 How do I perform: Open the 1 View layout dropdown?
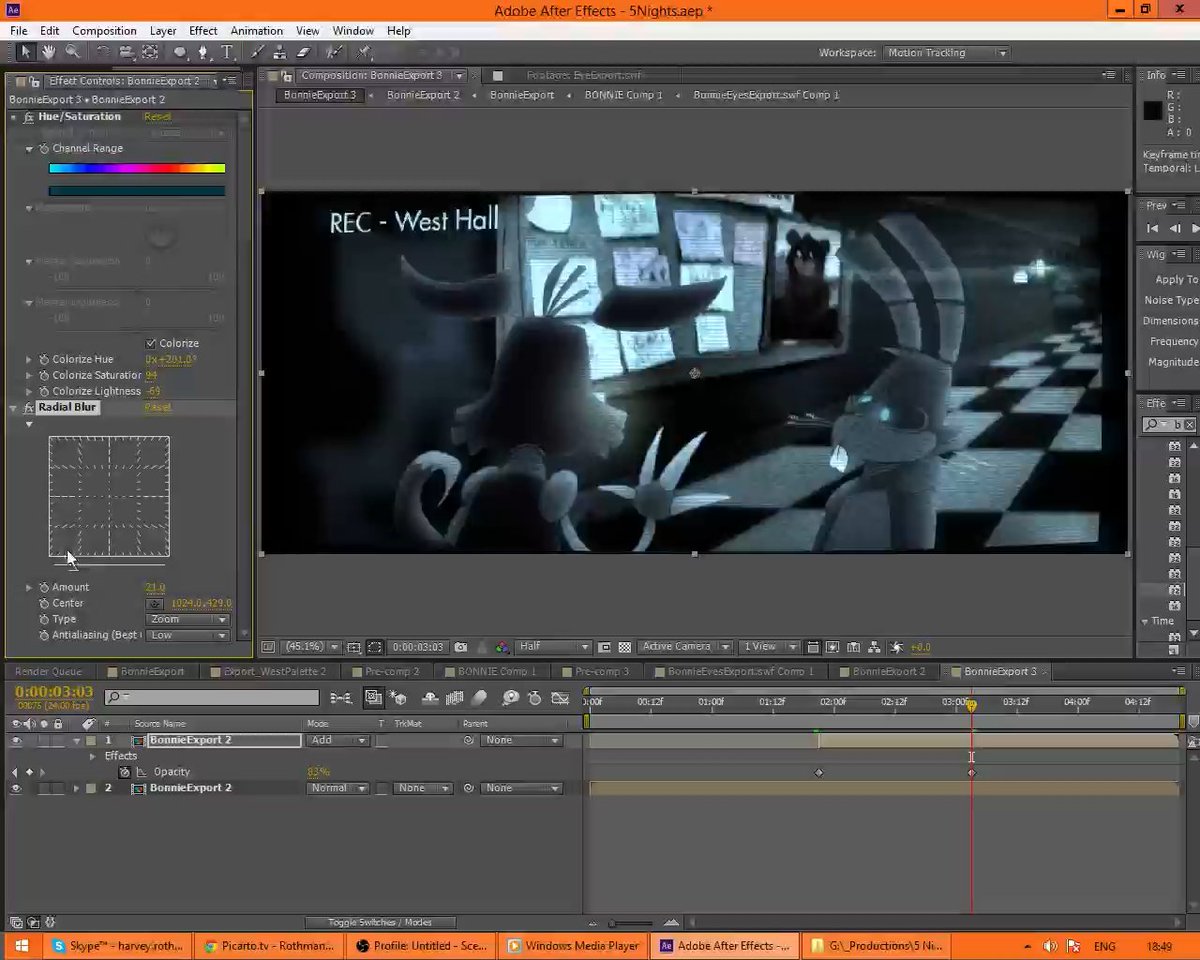pos(768,647)
